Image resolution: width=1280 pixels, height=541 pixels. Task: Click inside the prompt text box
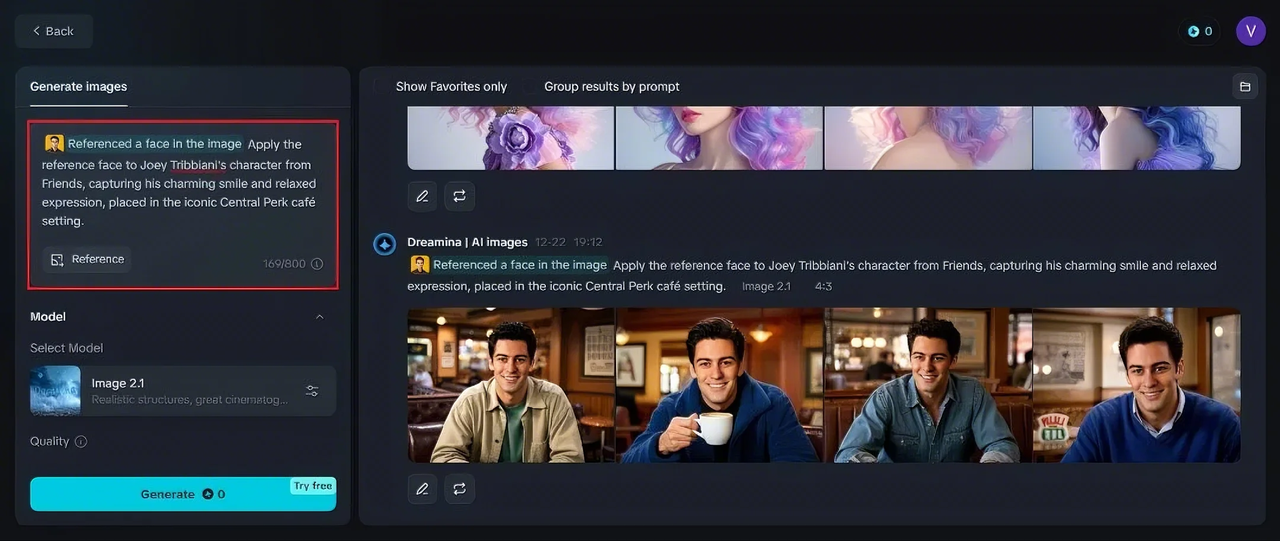pyautogui.click(x=183, y=205)
